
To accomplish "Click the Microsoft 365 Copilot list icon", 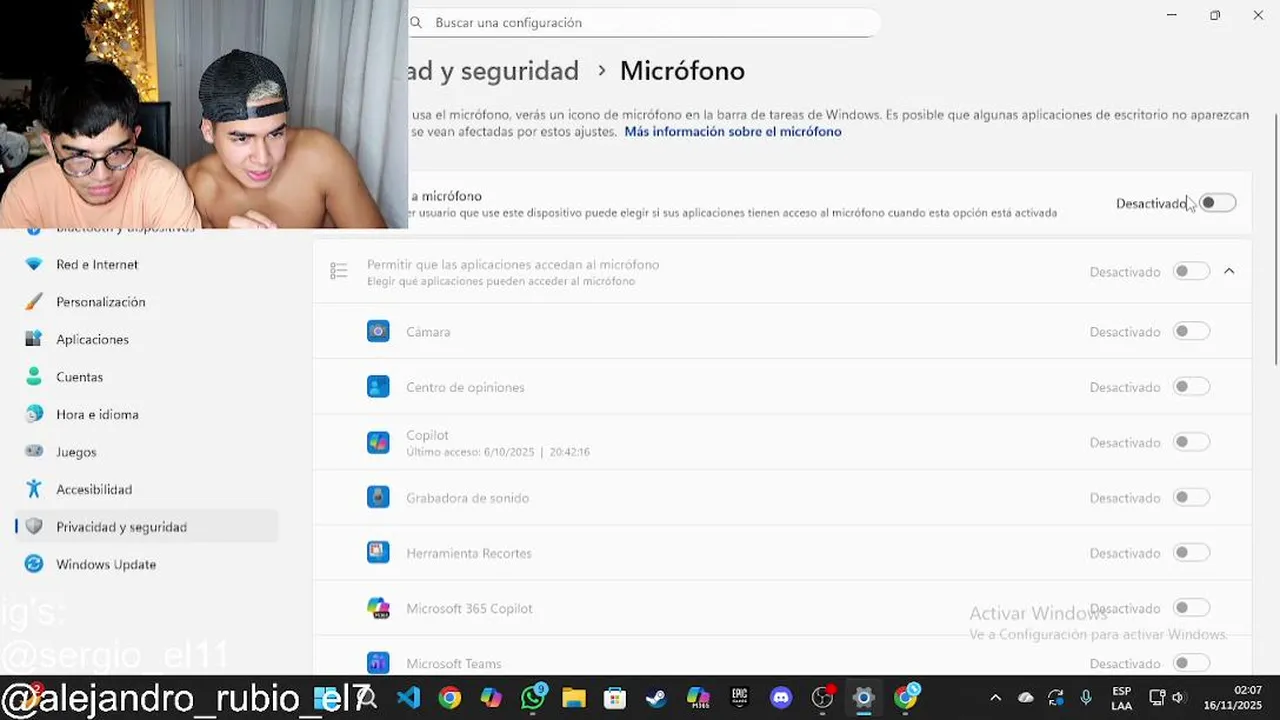I will coord(378,608).
